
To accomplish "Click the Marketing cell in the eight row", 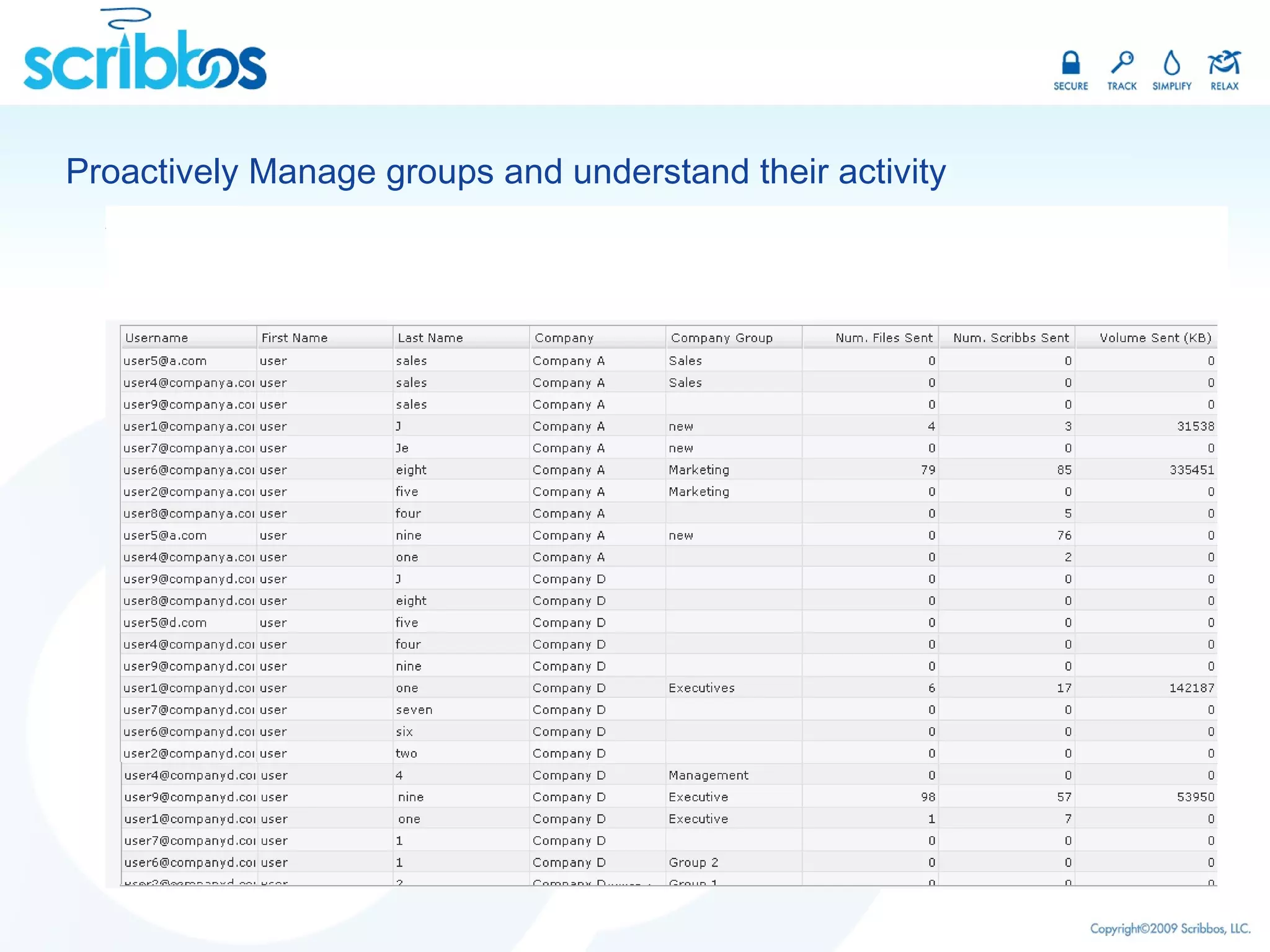I will [x=734, y=470].
